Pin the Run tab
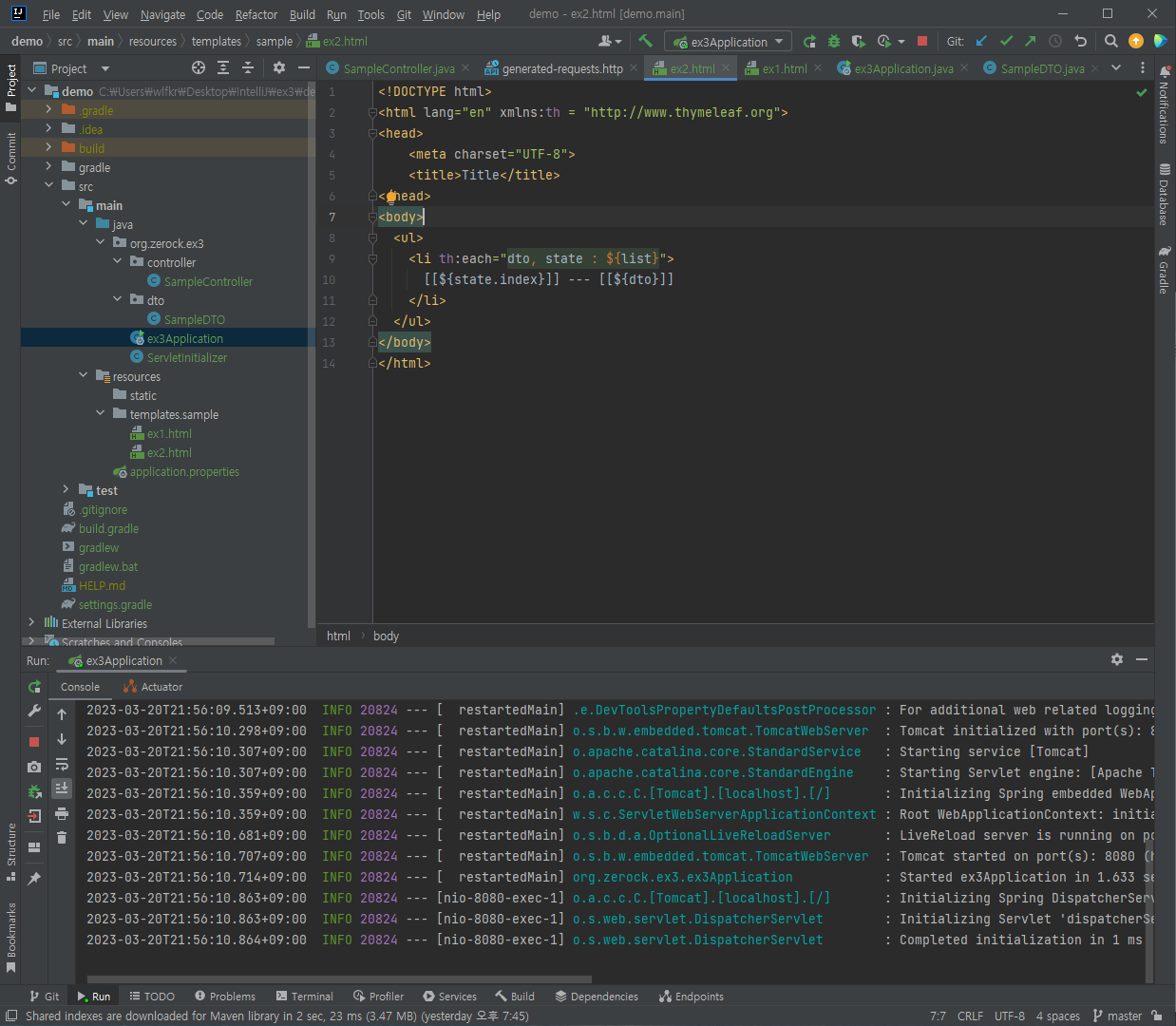Screen dimensions: 1176x1026 34,878
